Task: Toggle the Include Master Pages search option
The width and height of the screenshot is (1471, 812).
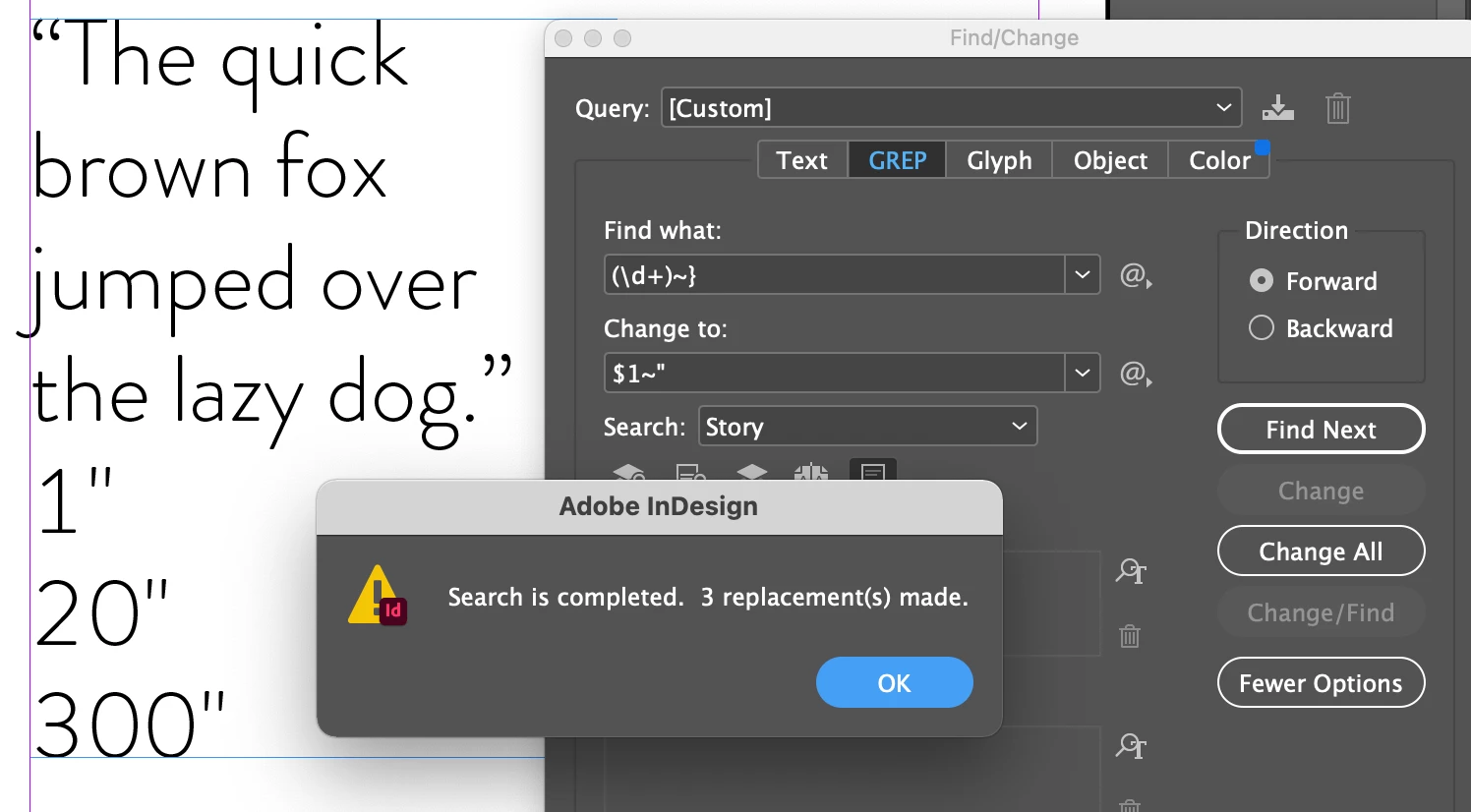Action: point(811,472)
